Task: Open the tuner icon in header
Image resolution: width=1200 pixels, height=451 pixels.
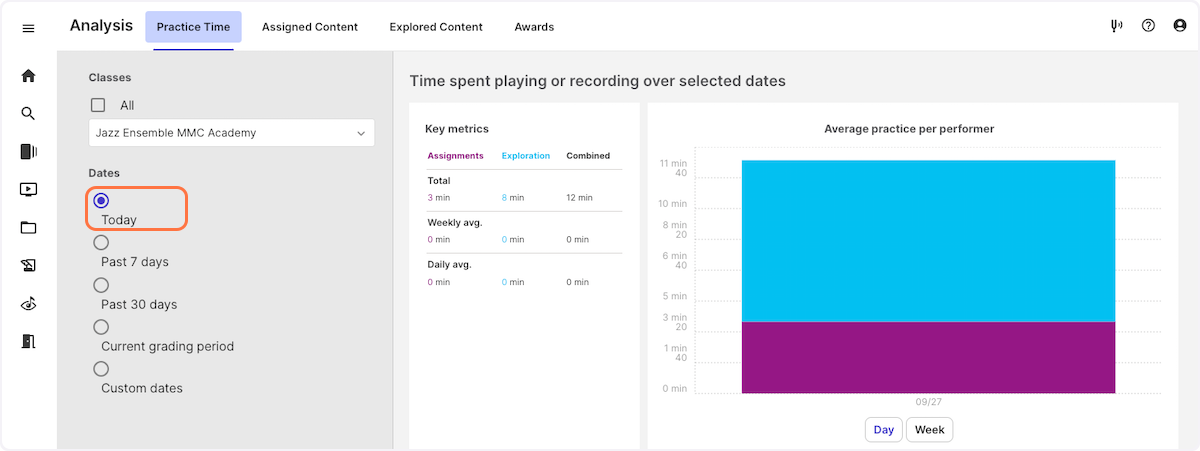Action: click(1117, 27)
